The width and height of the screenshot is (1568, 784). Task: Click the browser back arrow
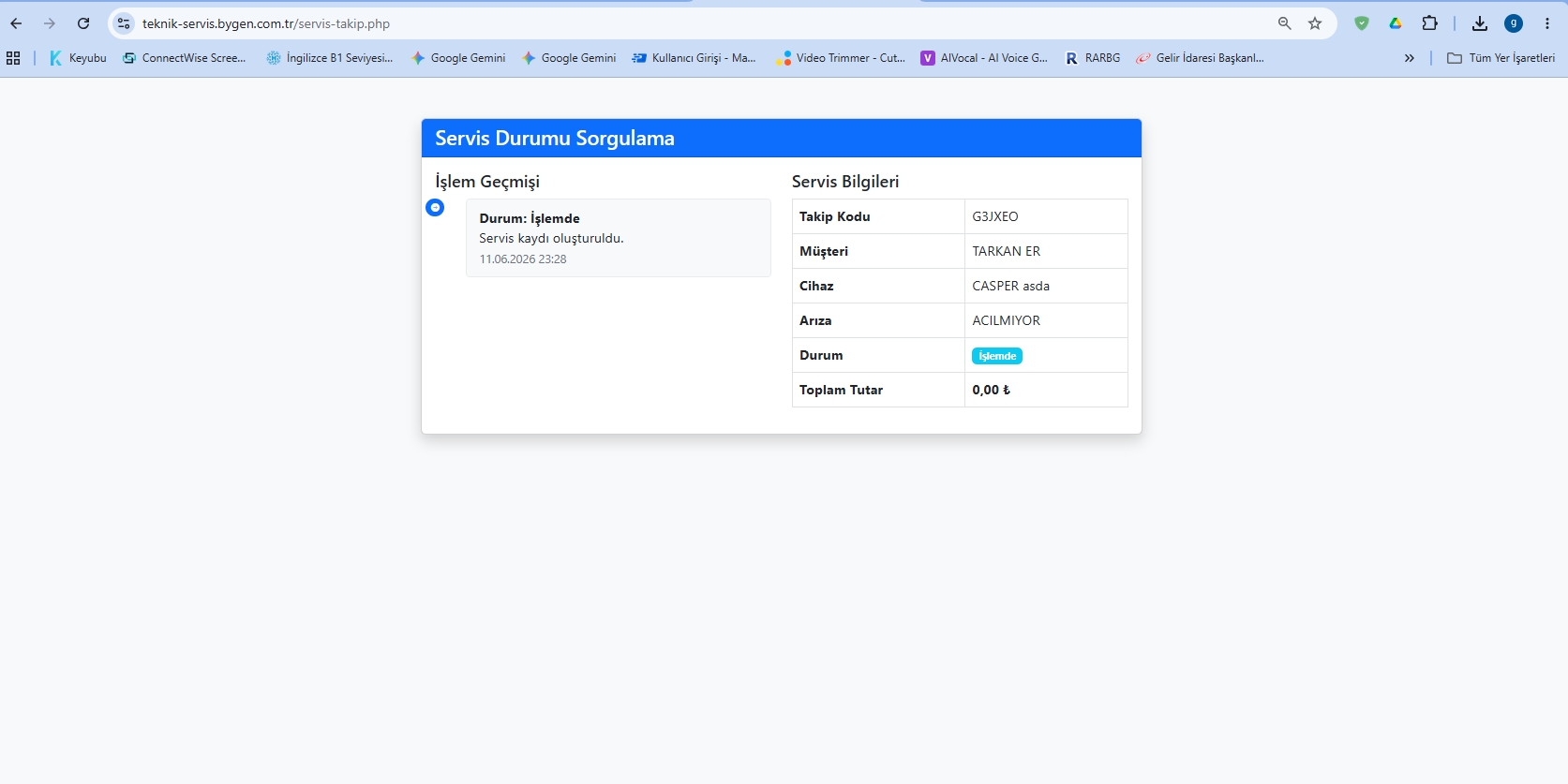click(16, 23)
